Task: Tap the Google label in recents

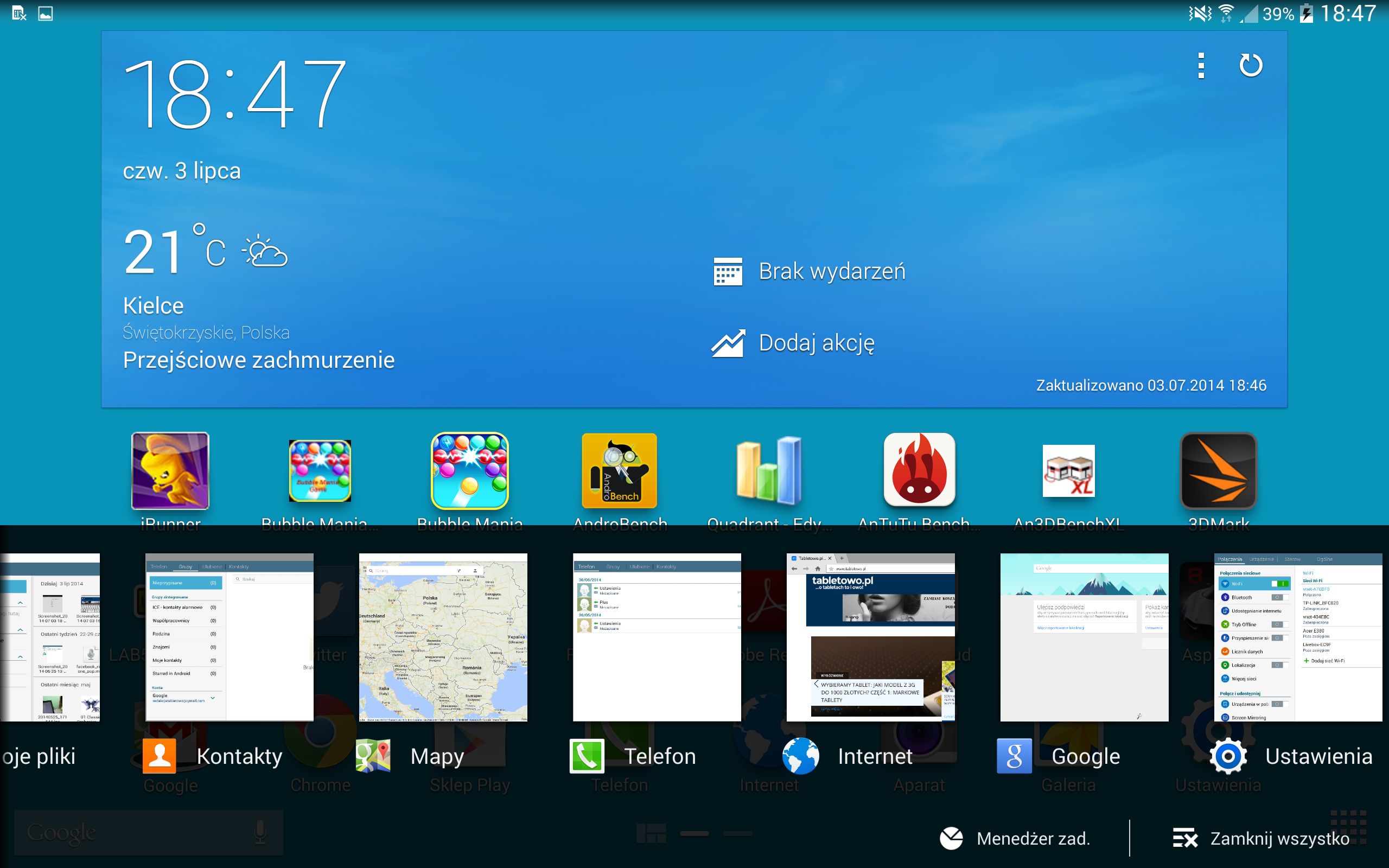Action: [1085, 757]
